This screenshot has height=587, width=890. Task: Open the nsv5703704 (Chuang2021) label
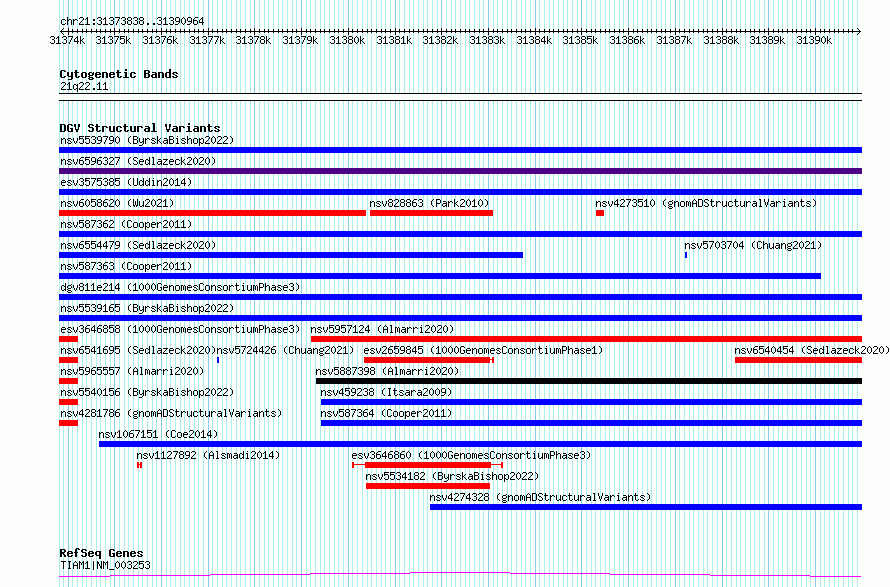click(x=753, y=245)
